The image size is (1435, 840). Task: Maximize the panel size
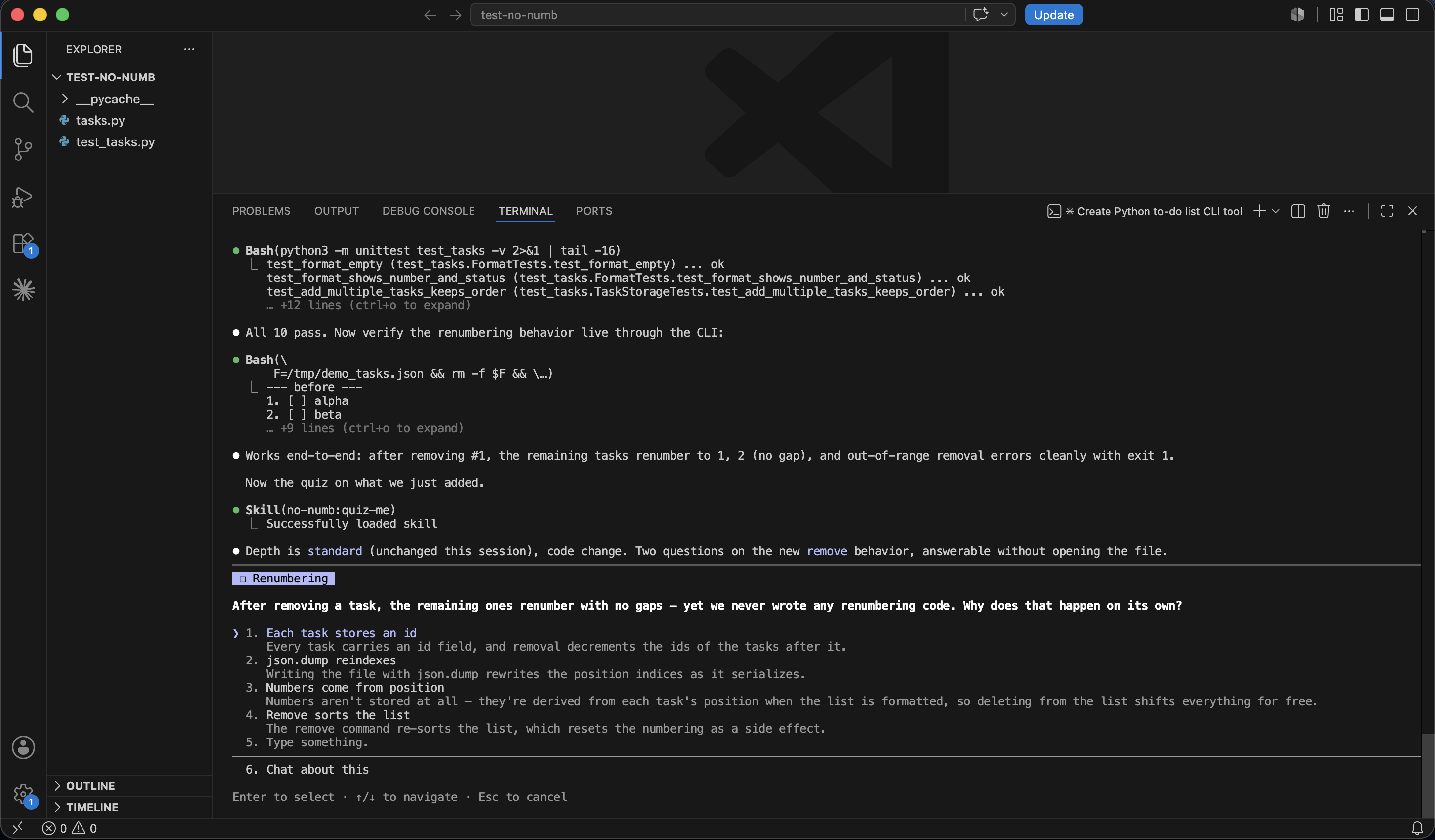point(1387,211)
